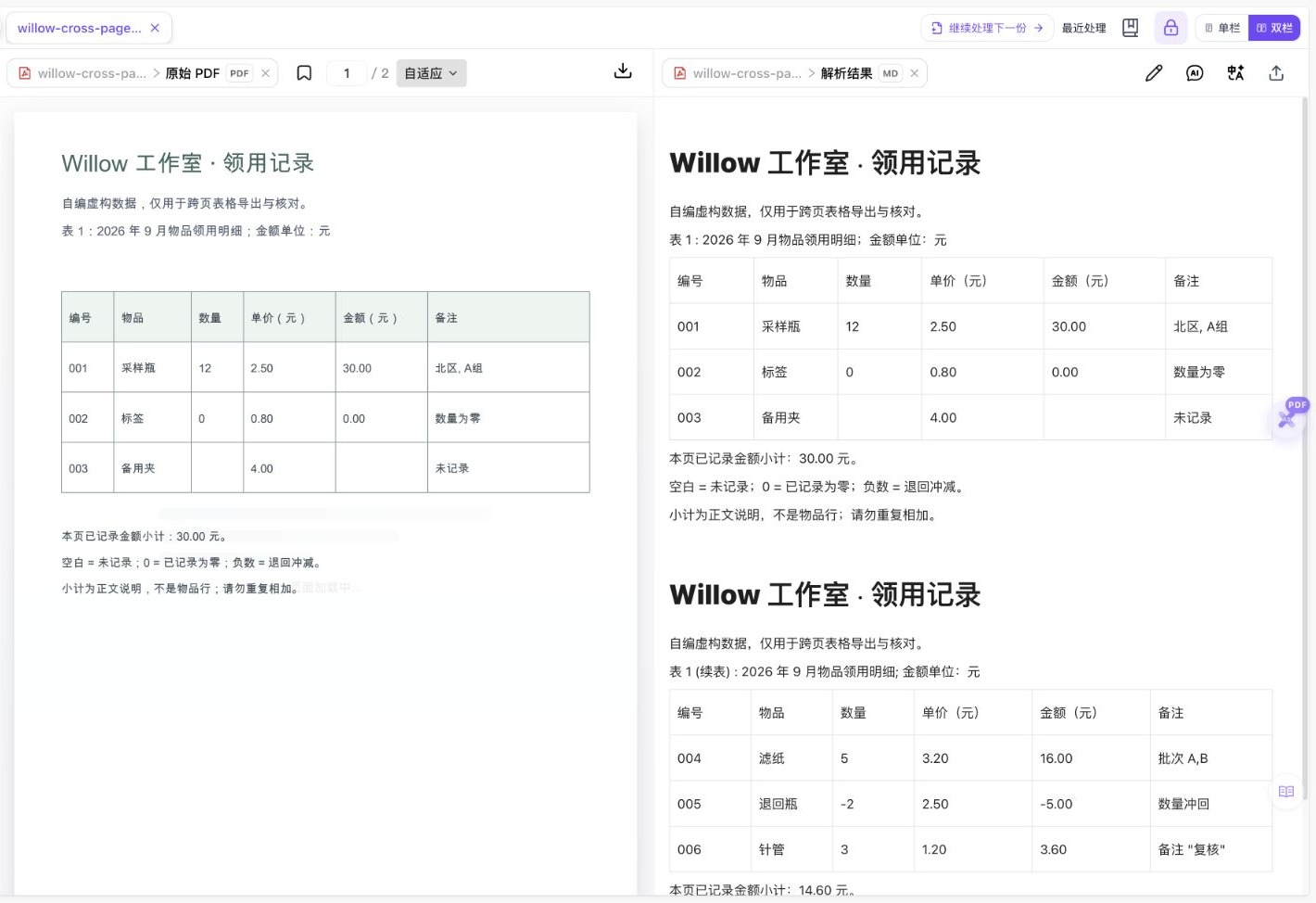The width and height of the screenshot is (1316, 903).
Task: Switch to 单栏 single-column layout
Action: [x=1222, y=28]
